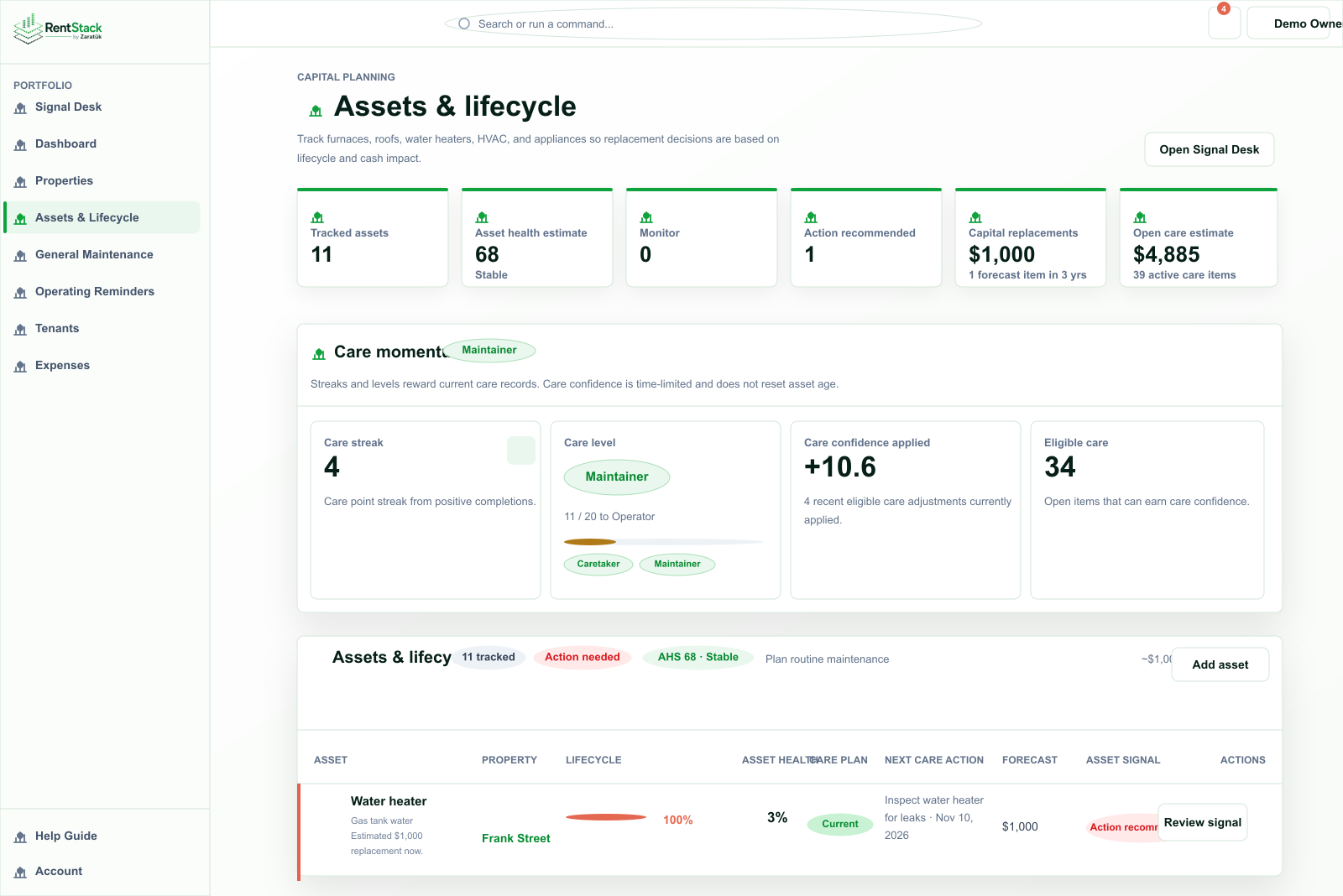1343x896 pixels.
Task: Click the Account sidebar icon
Action: pos(20,872)
